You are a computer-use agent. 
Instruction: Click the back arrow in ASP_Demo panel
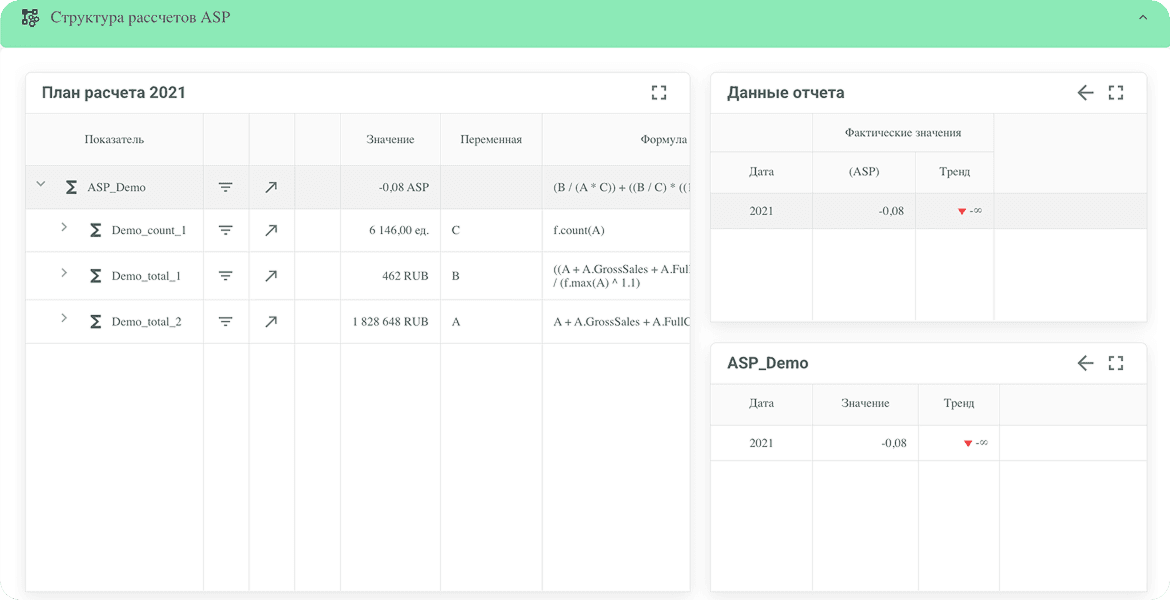click(1086, 363)
